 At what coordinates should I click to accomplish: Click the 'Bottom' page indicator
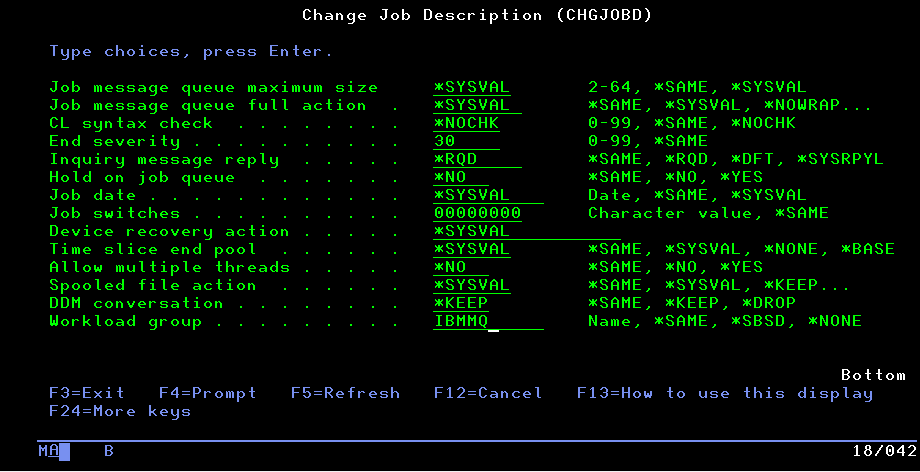pyautogui.click(x=873, y=375)
